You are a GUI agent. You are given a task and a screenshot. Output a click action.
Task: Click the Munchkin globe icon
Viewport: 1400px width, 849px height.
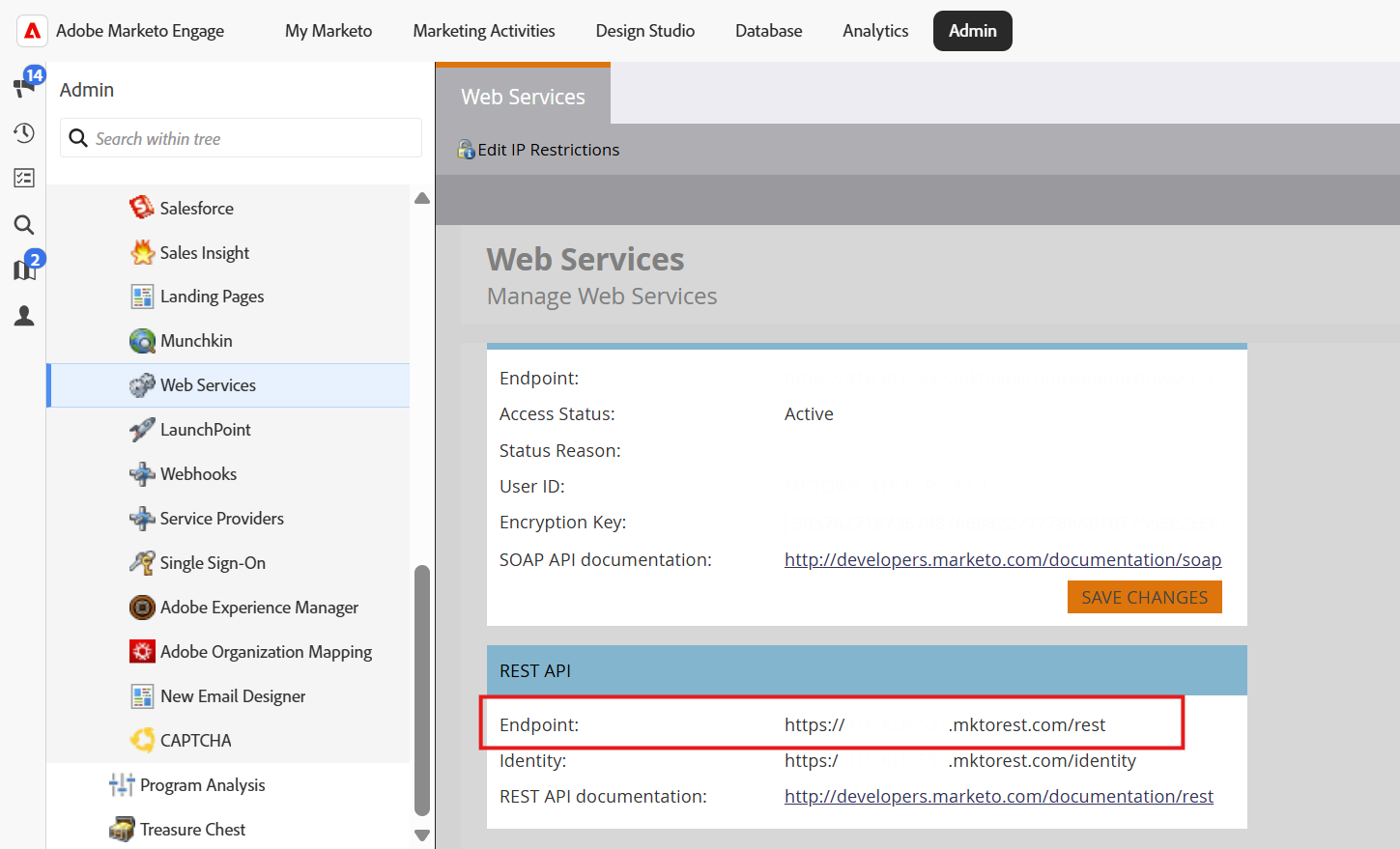tap(142, 341)
